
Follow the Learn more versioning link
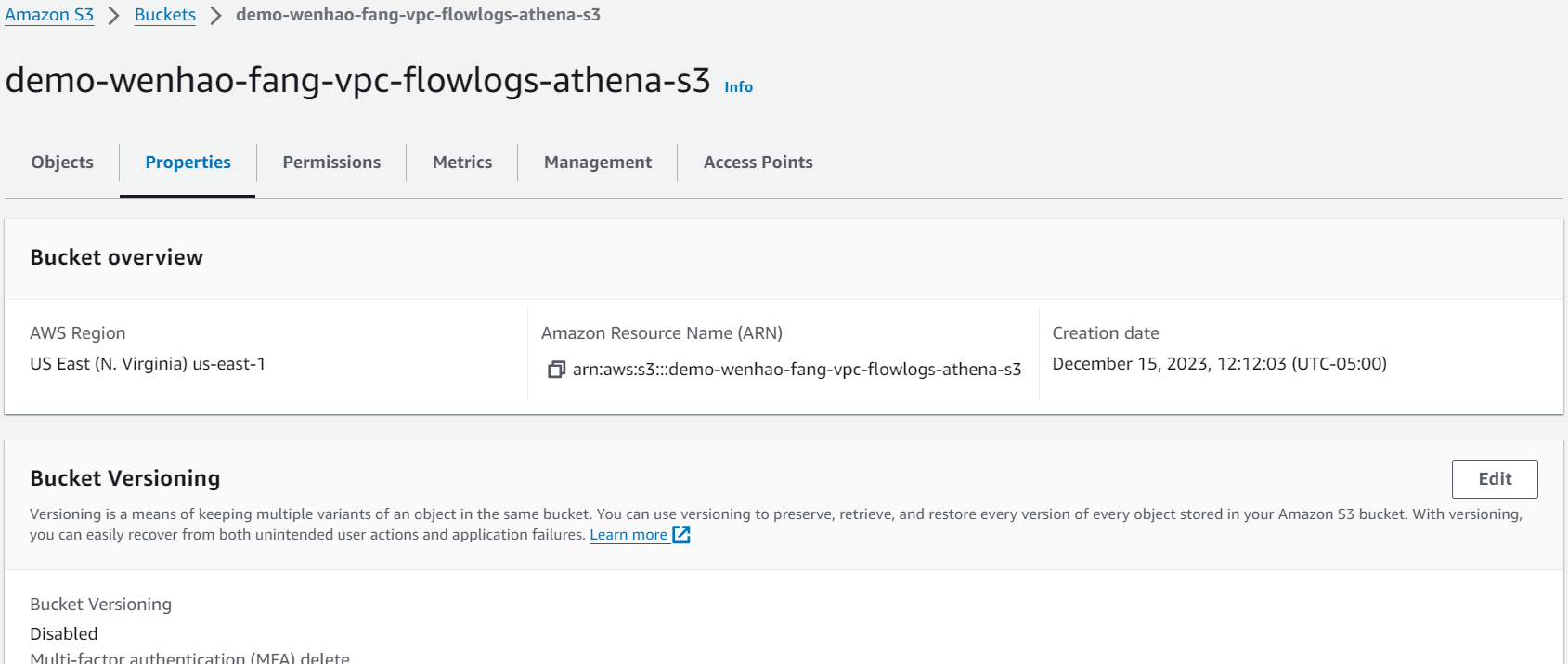click(x=628, y=535)
